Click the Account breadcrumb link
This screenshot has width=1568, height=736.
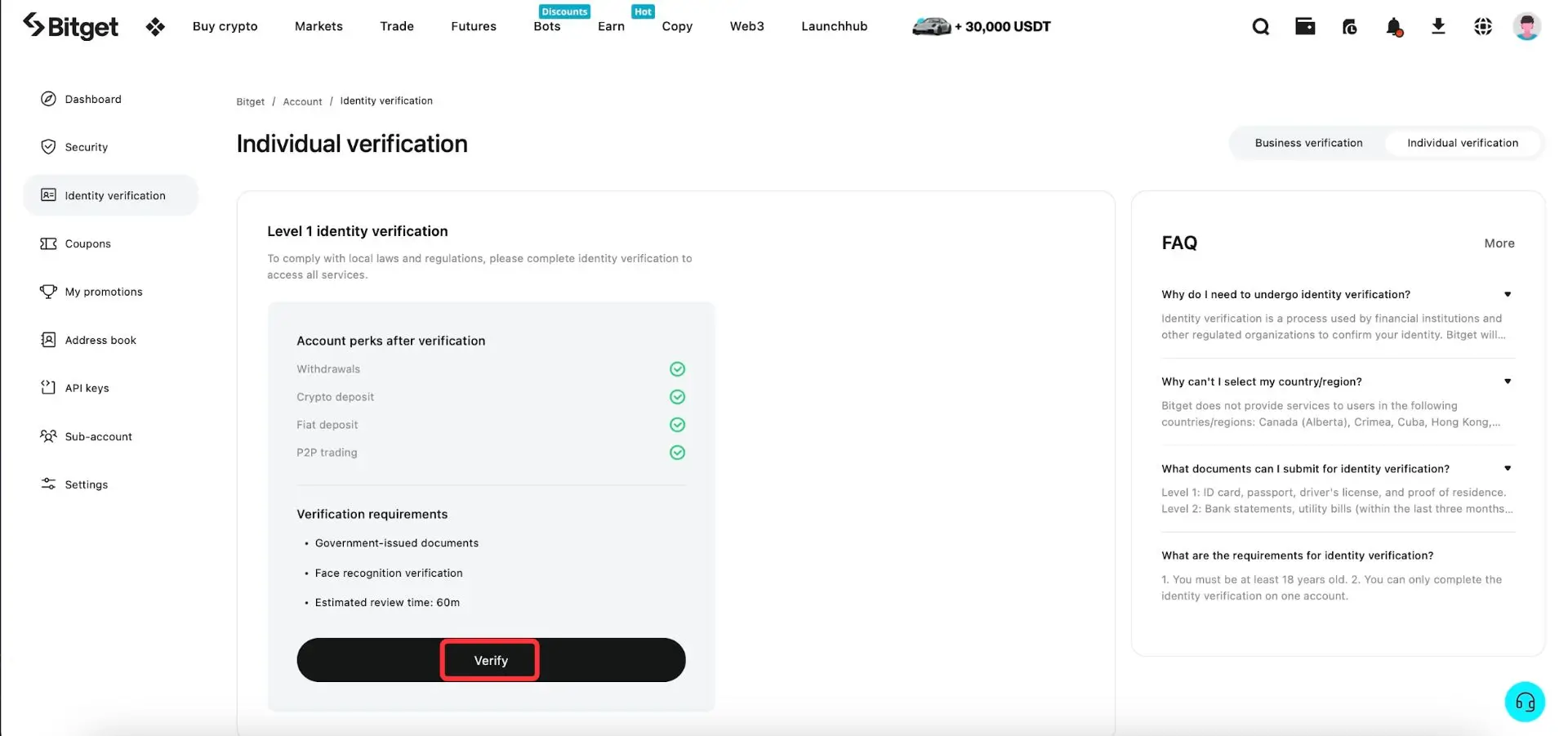coord(302,101)
